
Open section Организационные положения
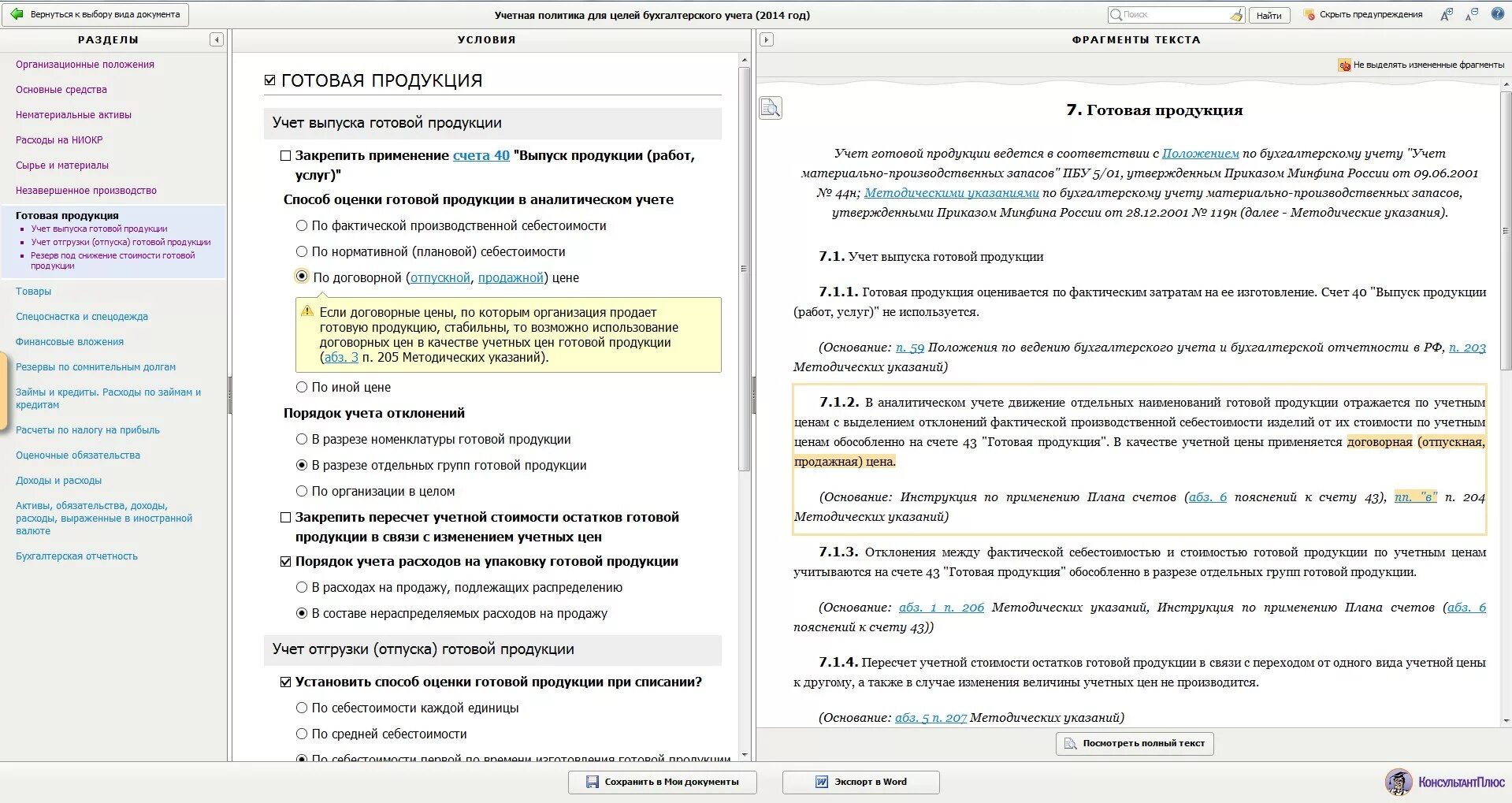85,65
